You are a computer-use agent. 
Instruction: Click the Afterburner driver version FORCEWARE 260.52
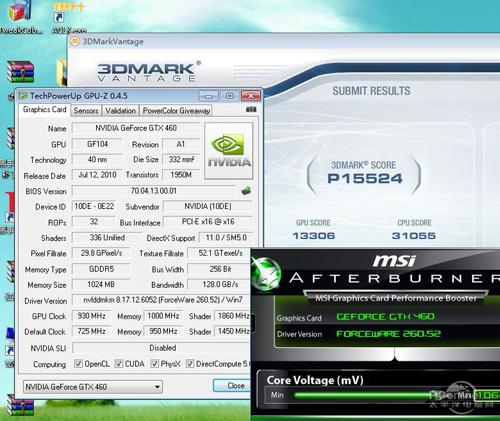click(x=388, y=334)
